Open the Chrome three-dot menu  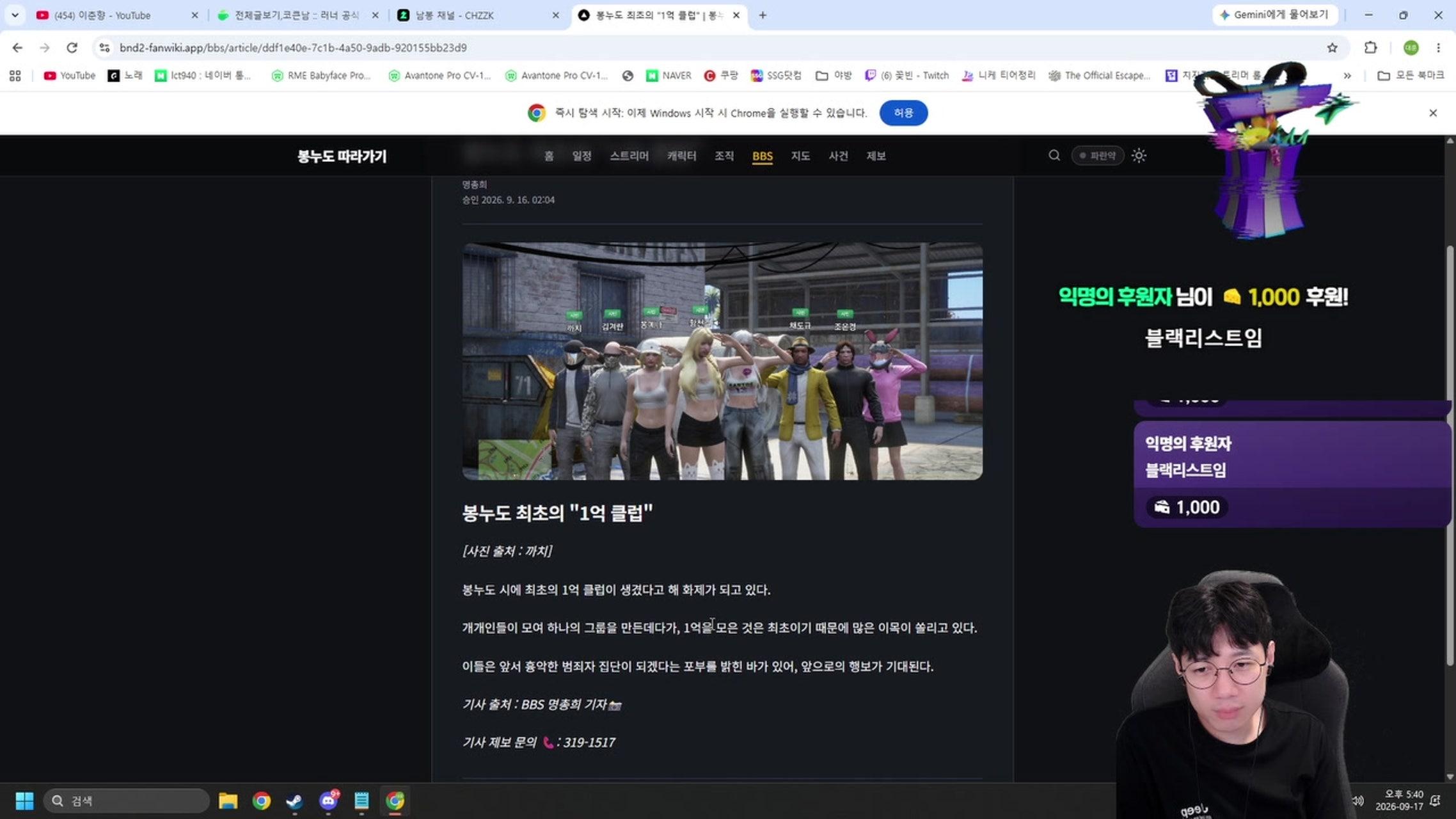(x=1438, y=47)
